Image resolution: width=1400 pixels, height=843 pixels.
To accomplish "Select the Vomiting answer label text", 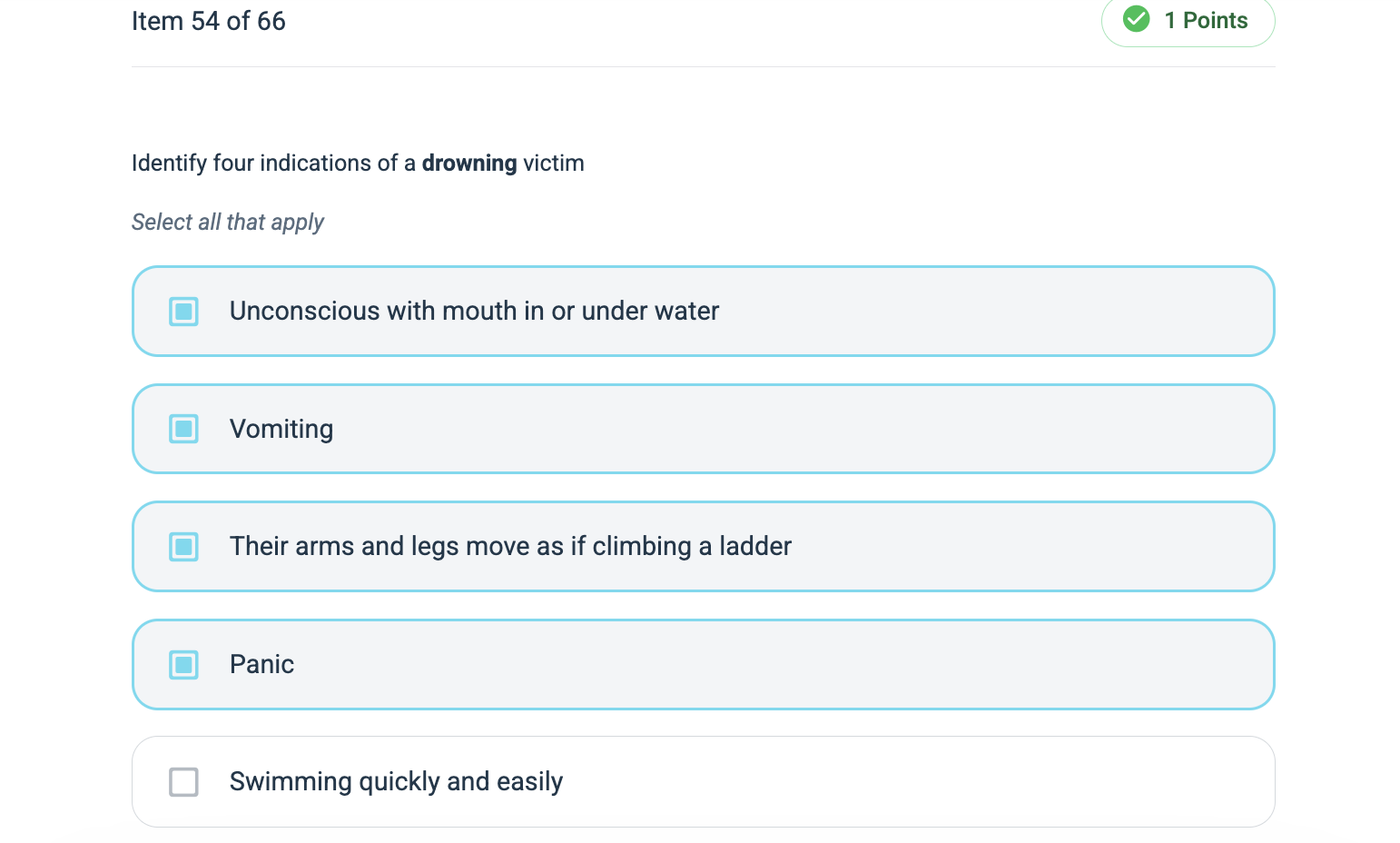I will click(281, 429).
